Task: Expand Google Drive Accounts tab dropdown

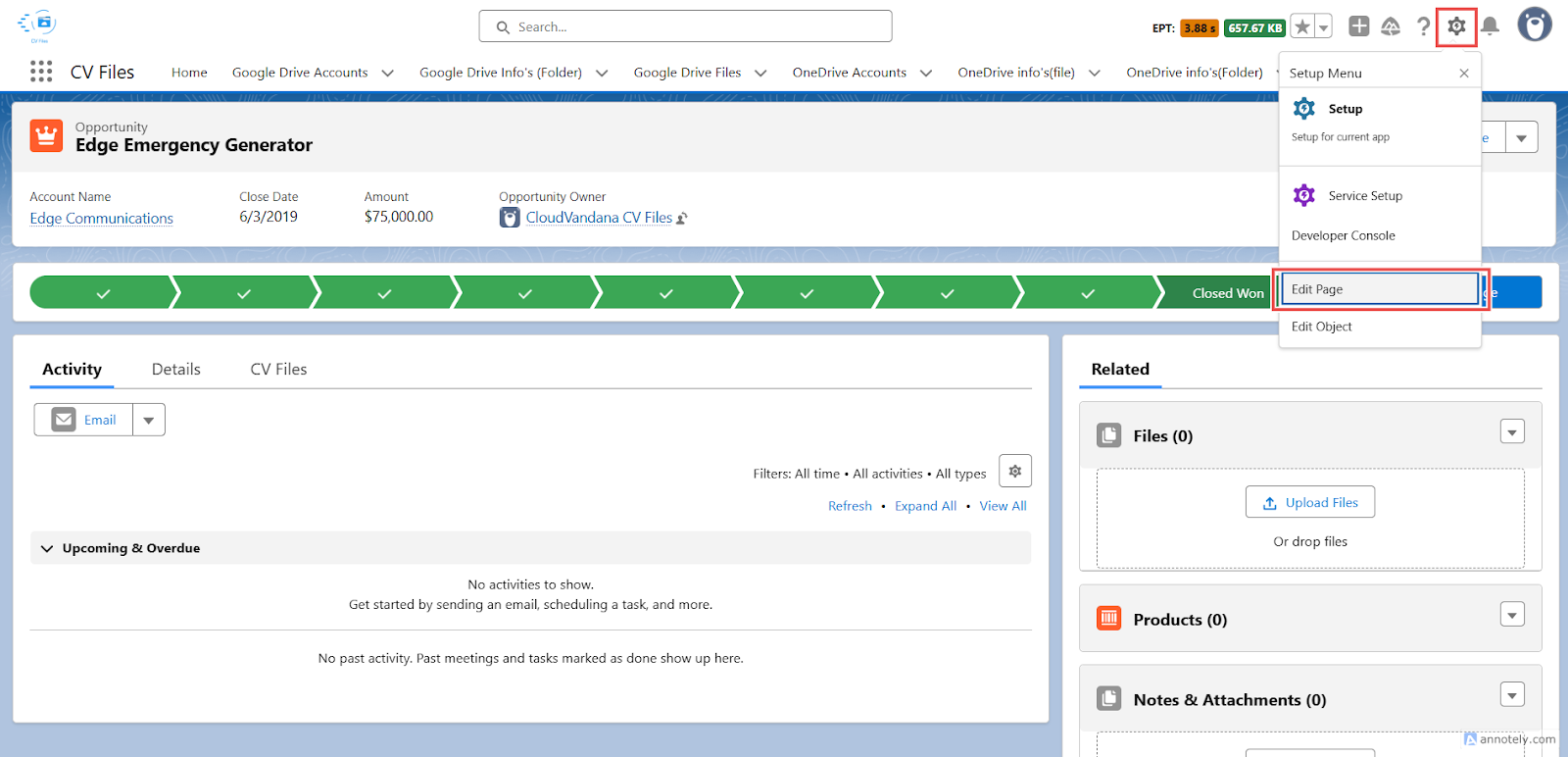Action: click(x=388, y=73)
